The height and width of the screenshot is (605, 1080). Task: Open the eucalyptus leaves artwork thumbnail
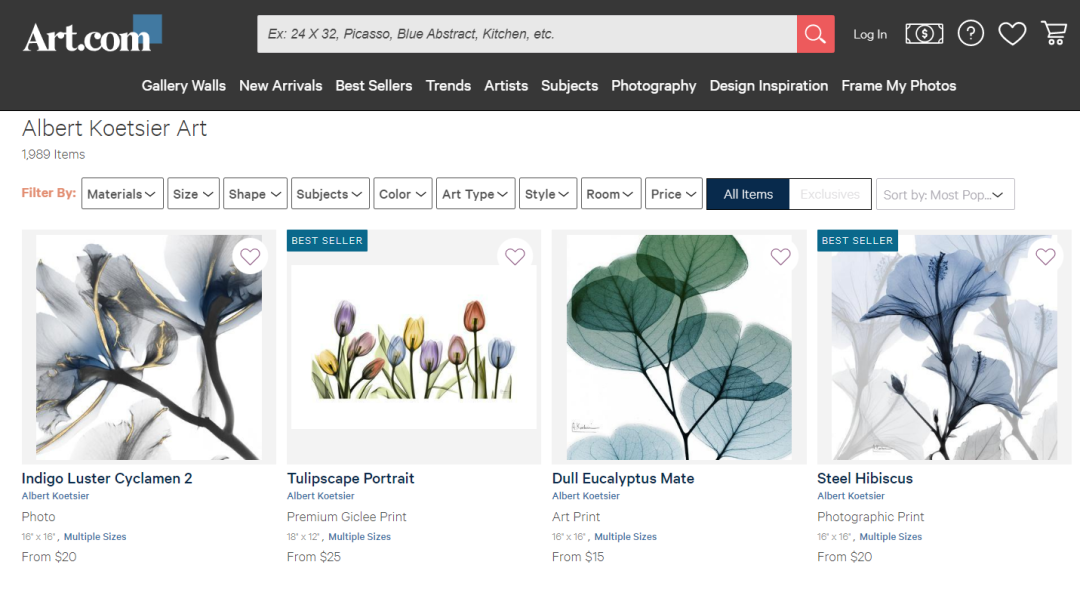tap(679, 347)
